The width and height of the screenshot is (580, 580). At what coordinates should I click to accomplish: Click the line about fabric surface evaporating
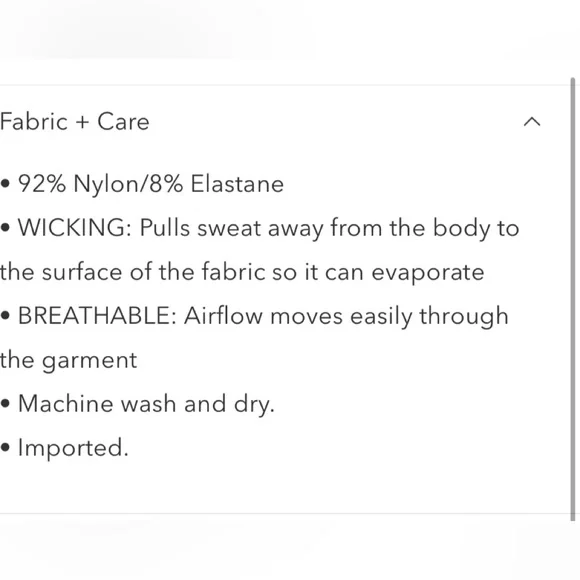pos(242,272)
